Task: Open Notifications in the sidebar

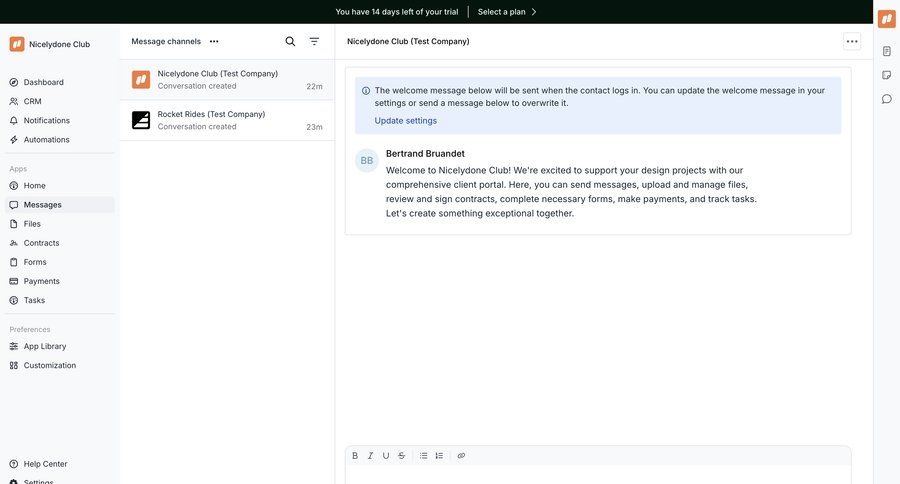Action: pos(60,121)
